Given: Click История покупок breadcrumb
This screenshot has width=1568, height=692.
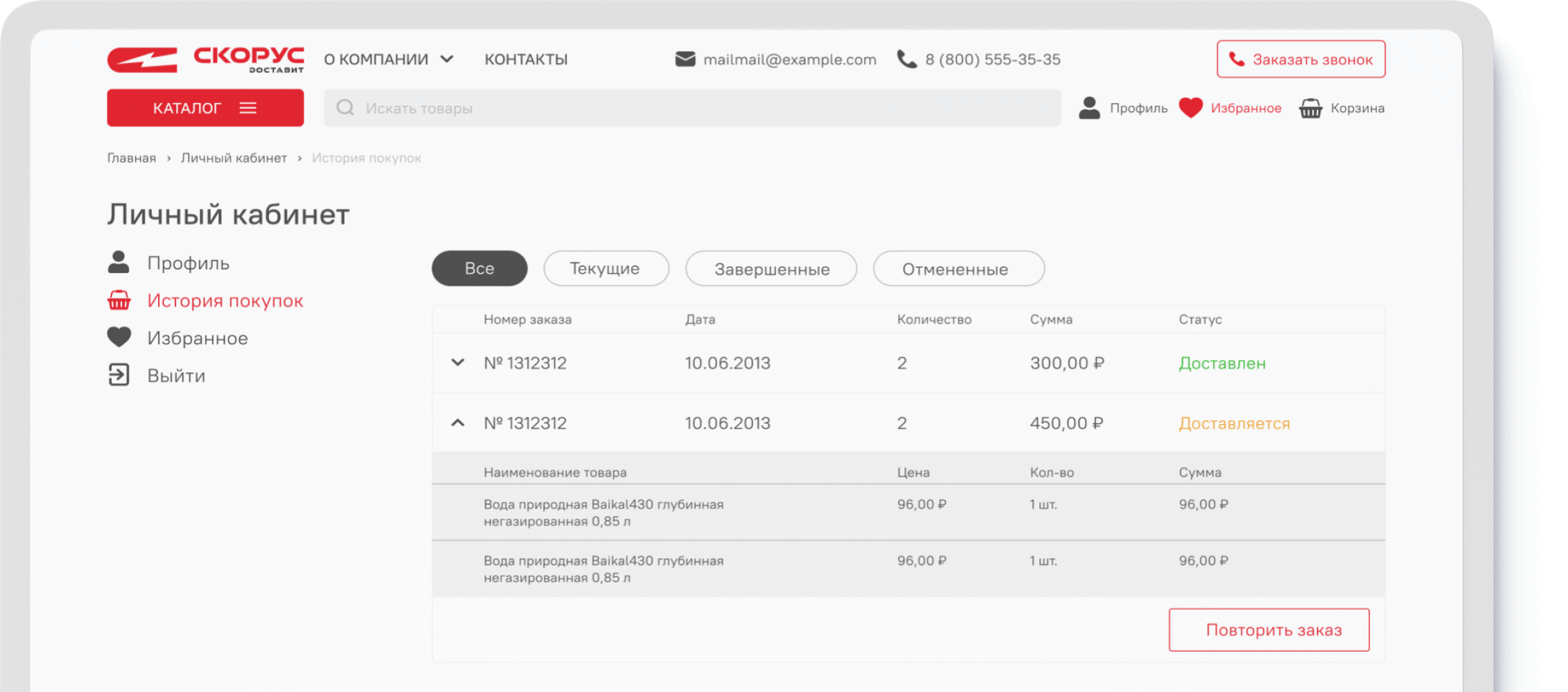Looking at the screenshot, I should coord(366,158).
